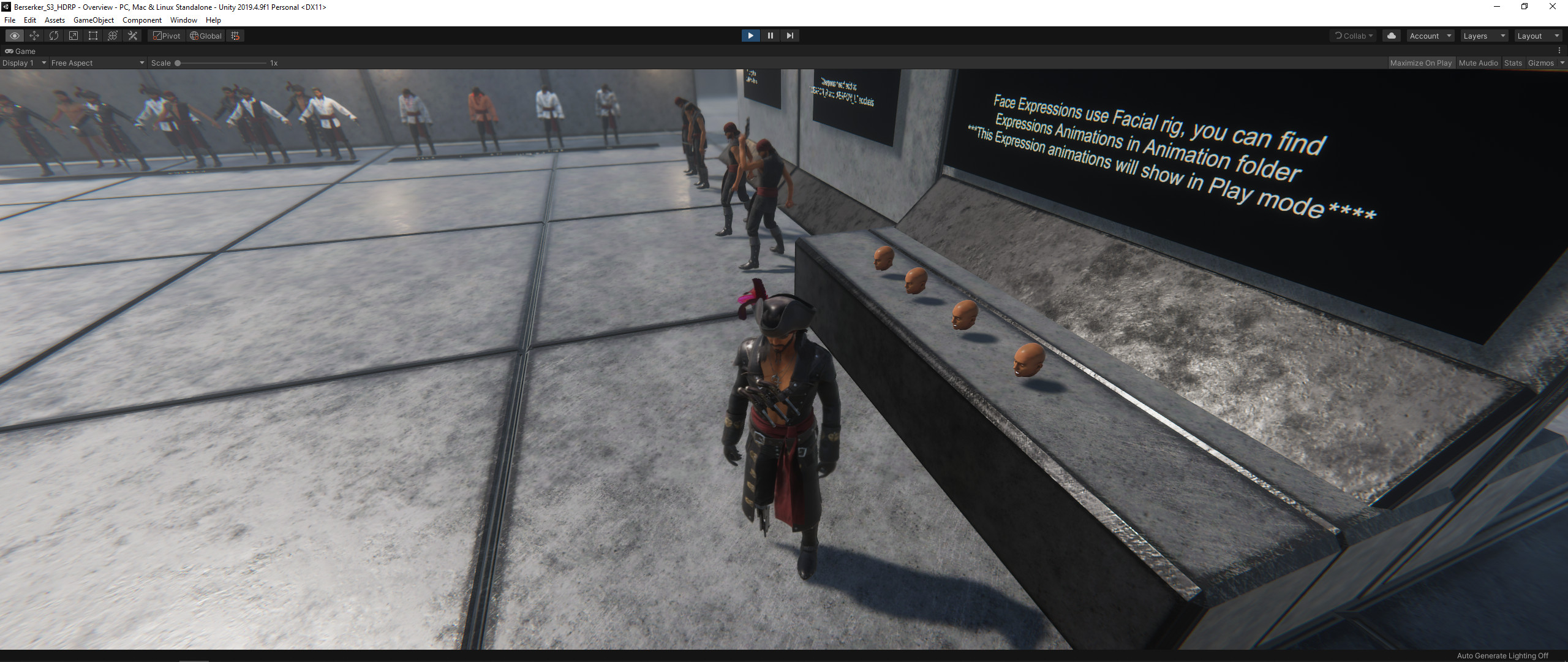Open the Layers dropdown
1568x662 pixels.
click(x=1484, y=36)
